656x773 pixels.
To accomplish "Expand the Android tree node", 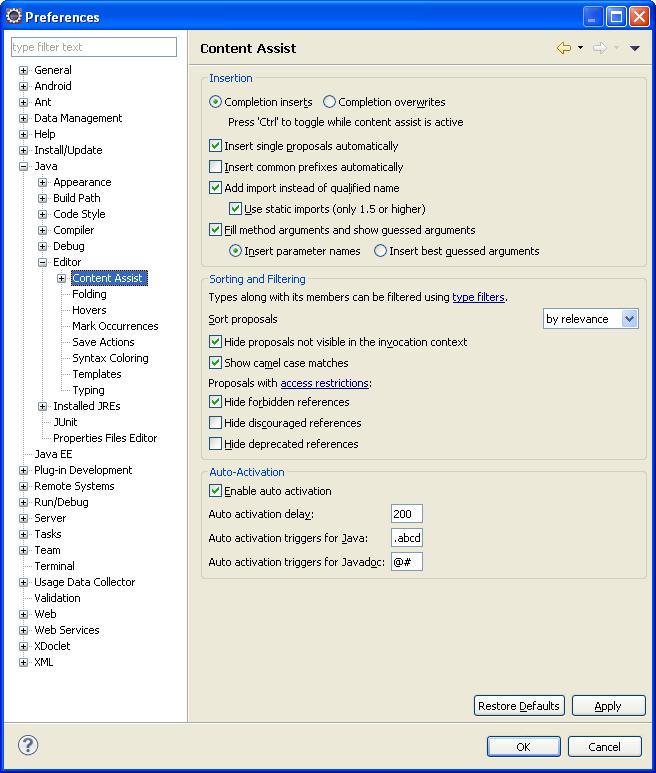I will pyautogui.click(x=23, y=86).
